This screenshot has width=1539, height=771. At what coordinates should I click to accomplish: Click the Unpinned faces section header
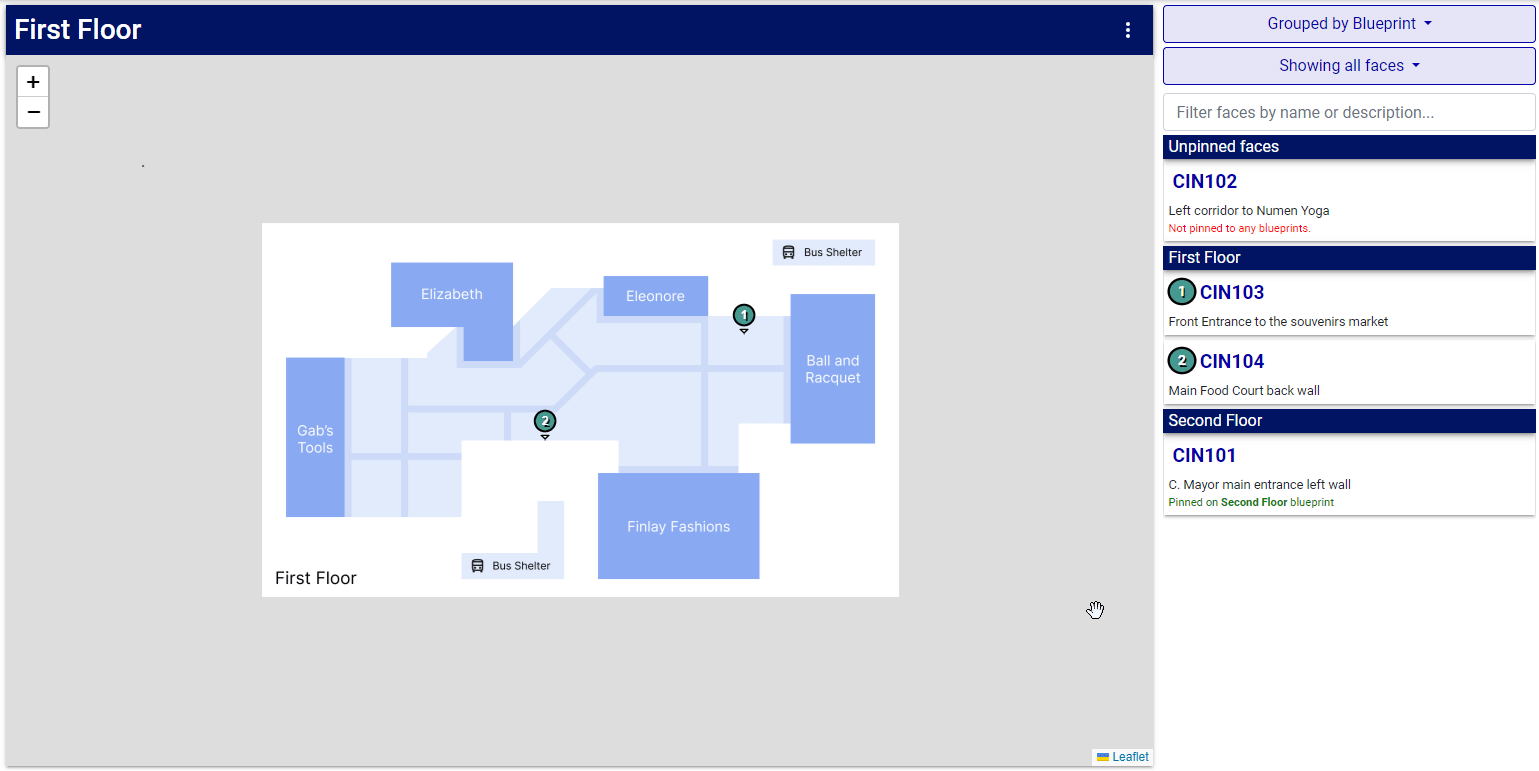1348,147
